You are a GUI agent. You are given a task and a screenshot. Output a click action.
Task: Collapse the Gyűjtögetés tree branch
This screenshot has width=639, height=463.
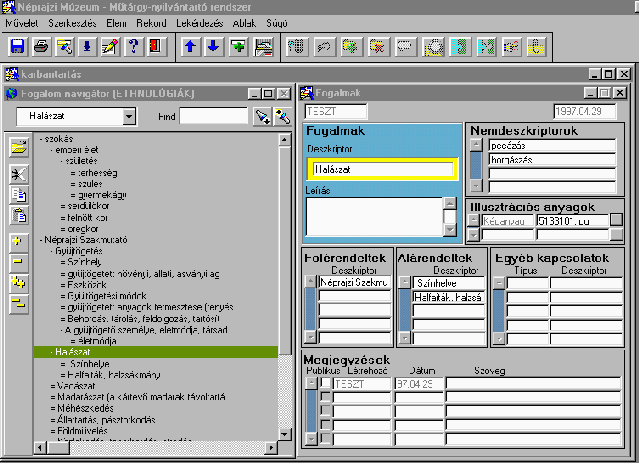point(51,251)
